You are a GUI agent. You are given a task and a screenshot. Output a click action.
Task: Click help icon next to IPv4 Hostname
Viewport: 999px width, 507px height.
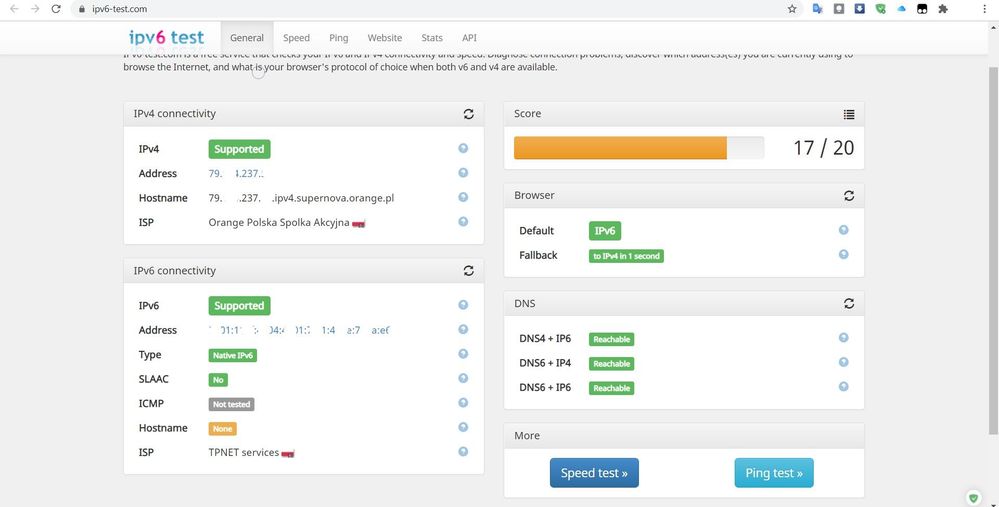463,198
